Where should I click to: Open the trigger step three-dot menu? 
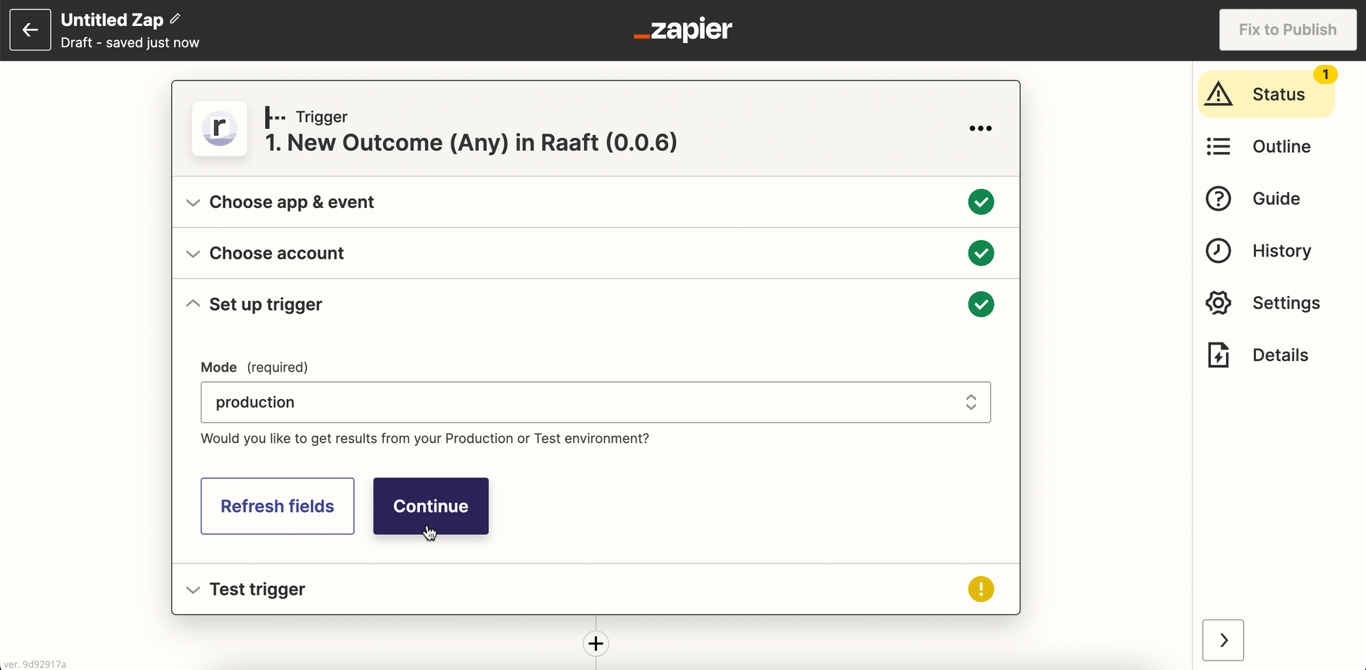tap(980, 129)
